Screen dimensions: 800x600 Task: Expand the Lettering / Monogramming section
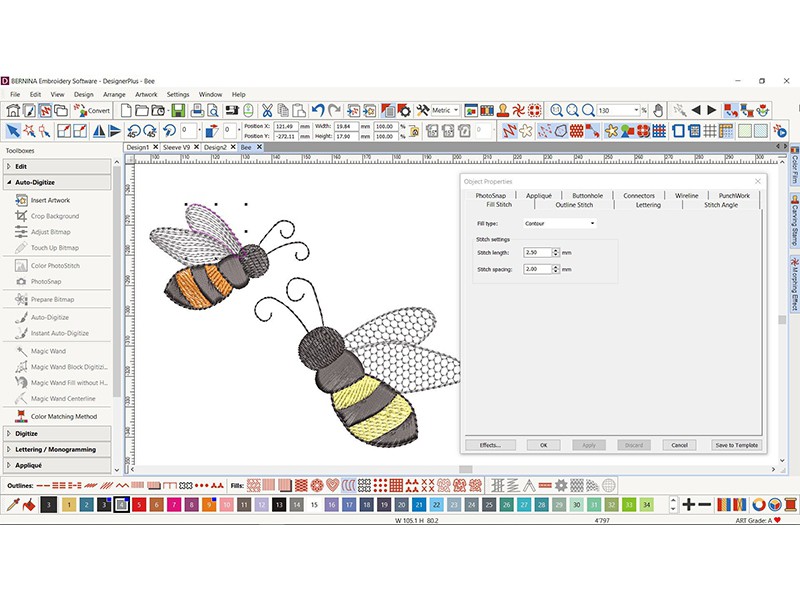pyautogui.click(x=55, y=449)
